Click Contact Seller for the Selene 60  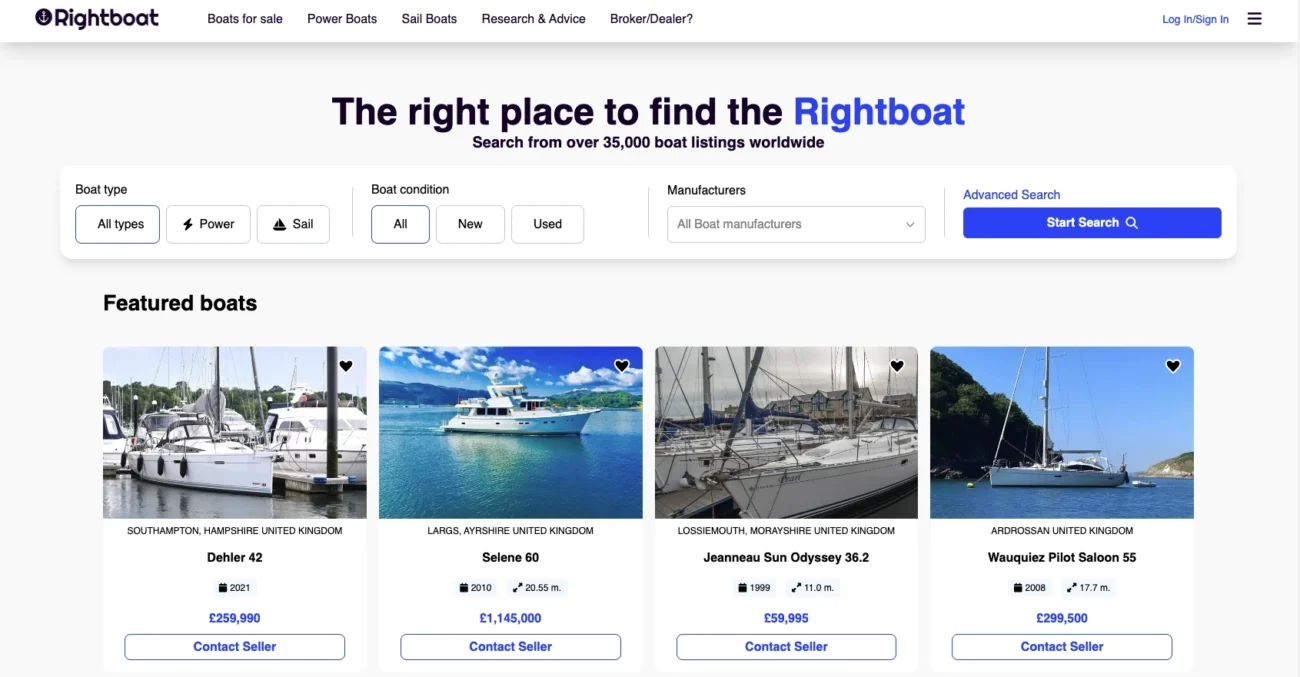click(510, 647)
